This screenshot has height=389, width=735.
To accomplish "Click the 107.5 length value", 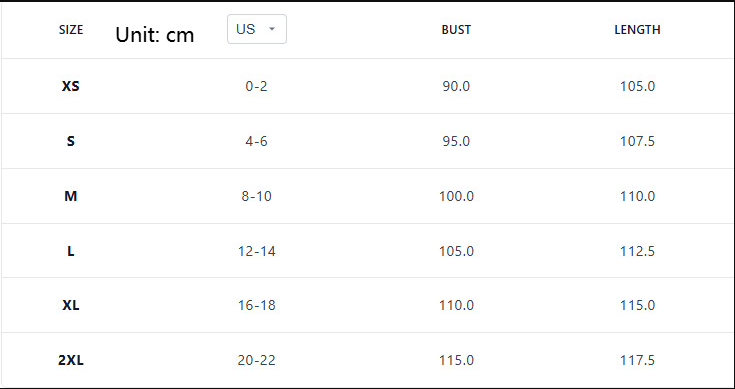I will pyautogui.click(x=638, y=141).
